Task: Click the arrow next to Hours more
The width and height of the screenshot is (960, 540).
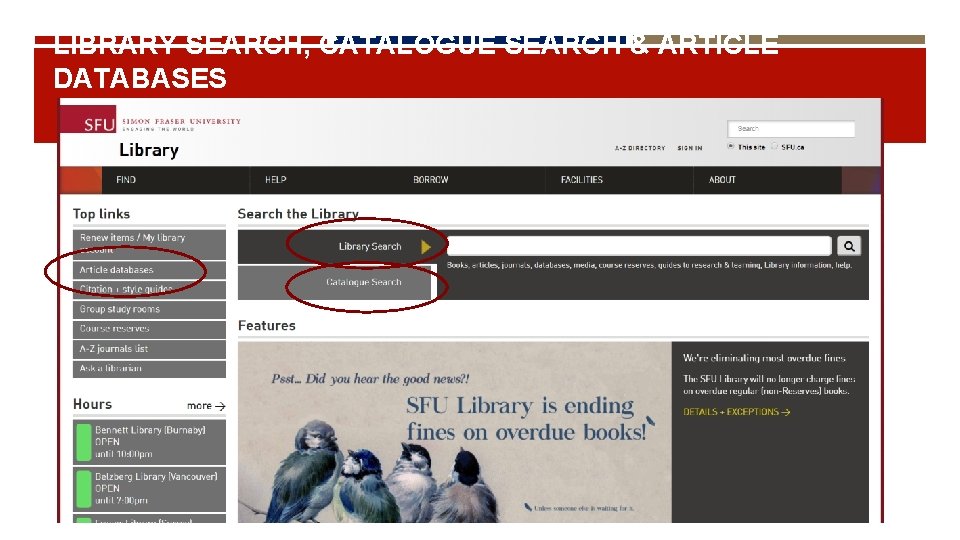Action: 220,406
